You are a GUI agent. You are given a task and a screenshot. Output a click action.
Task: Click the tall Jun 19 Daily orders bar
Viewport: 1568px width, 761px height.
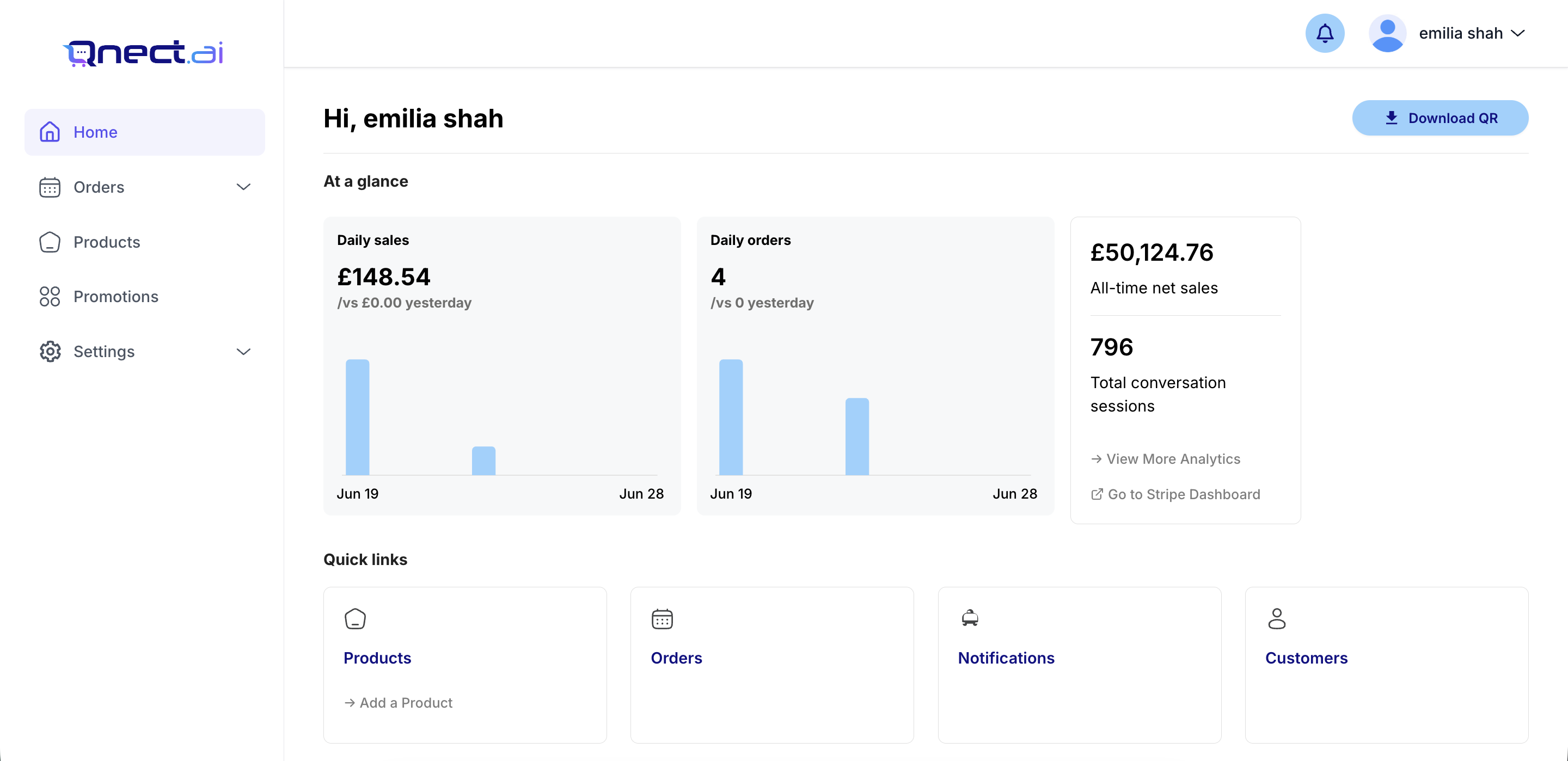click(731, 417)
